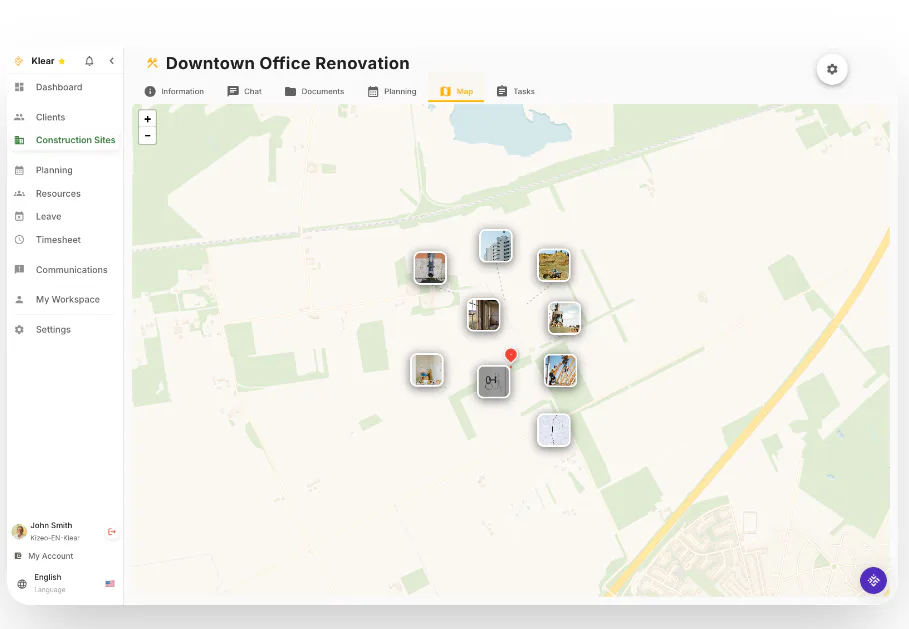Screen dimensions: 909x629
Task: Open the paint buckets photo marker
Action: coord(427,370)
